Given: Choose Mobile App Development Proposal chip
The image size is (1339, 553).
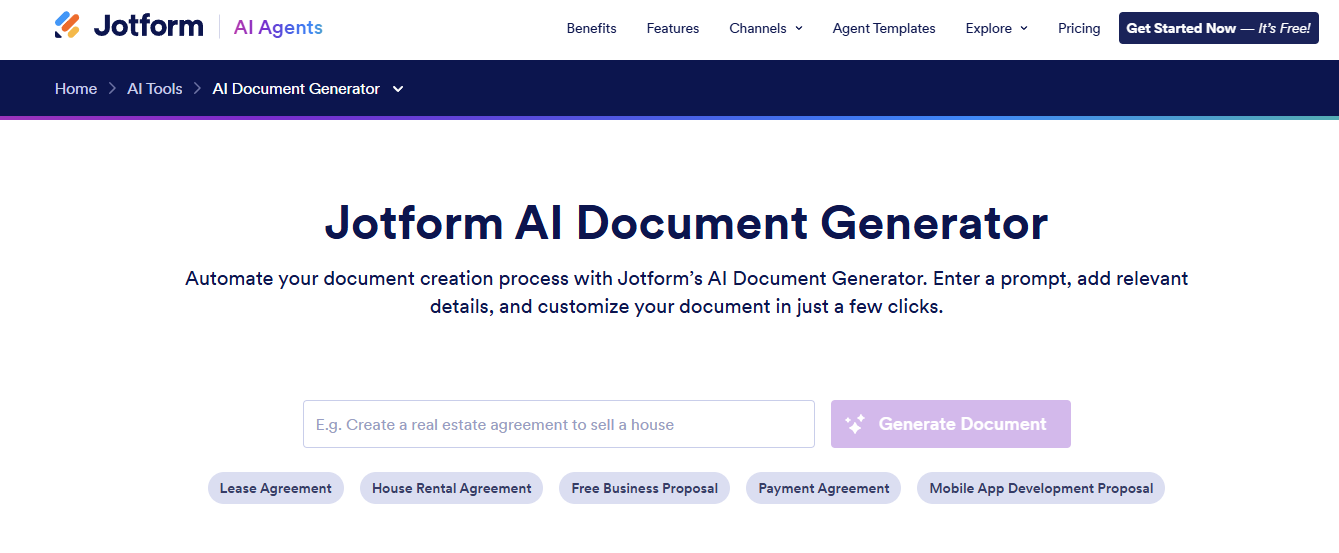Looking at the screenshot, I should pyautogui.click(x=1041, y=488).
